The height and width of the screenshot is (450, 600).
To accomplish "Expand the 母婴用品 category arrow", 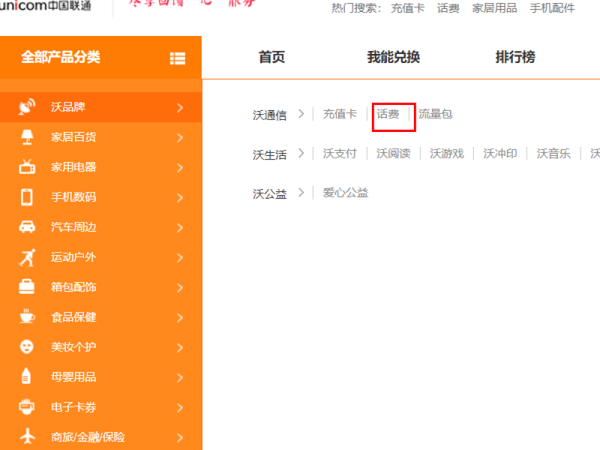I will pos(180,377).
